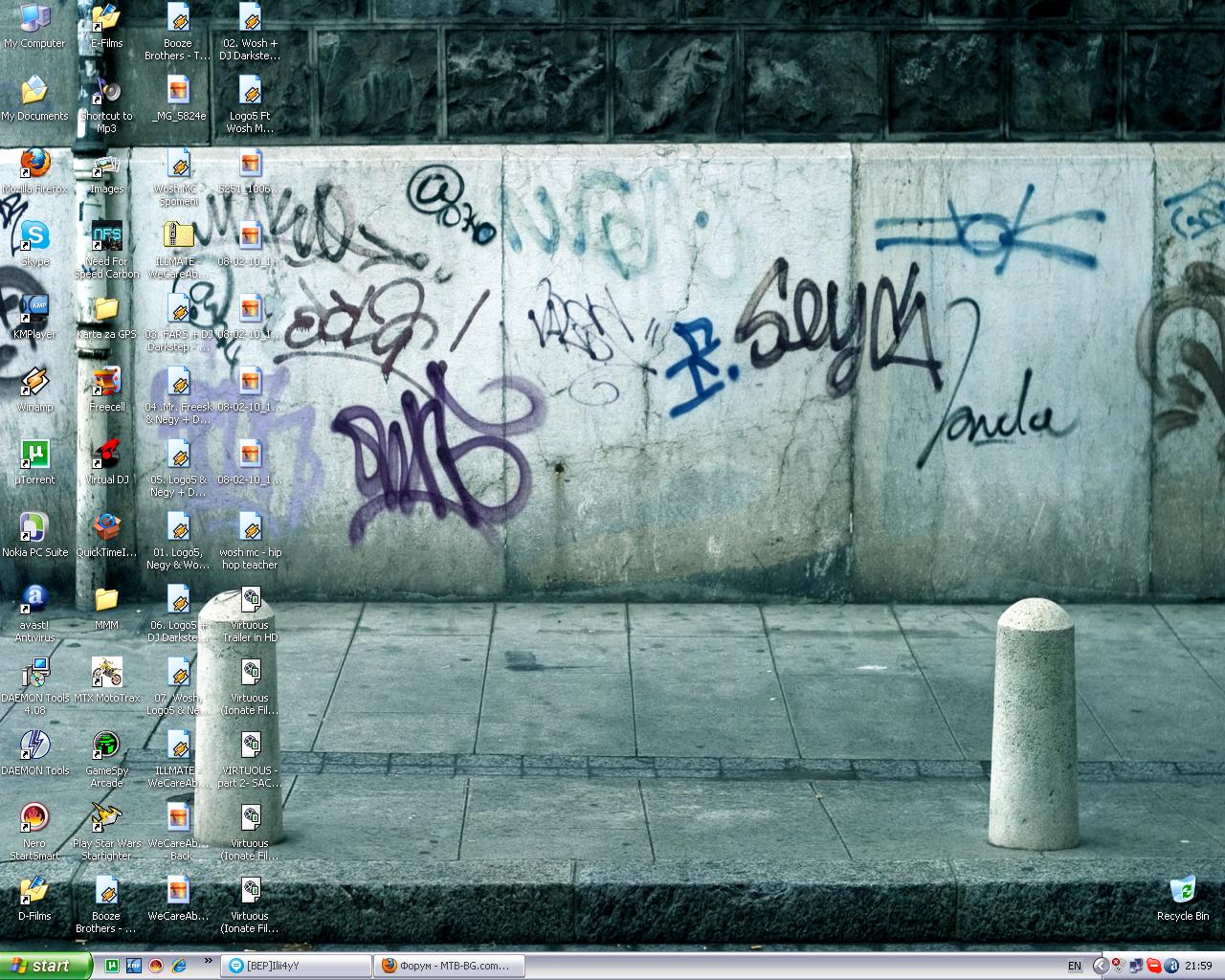Image resolution: width=1225 pixels, height=980 pixels.
Task: Select the Nokia PC Suite icon
Action: click(34, 527)
